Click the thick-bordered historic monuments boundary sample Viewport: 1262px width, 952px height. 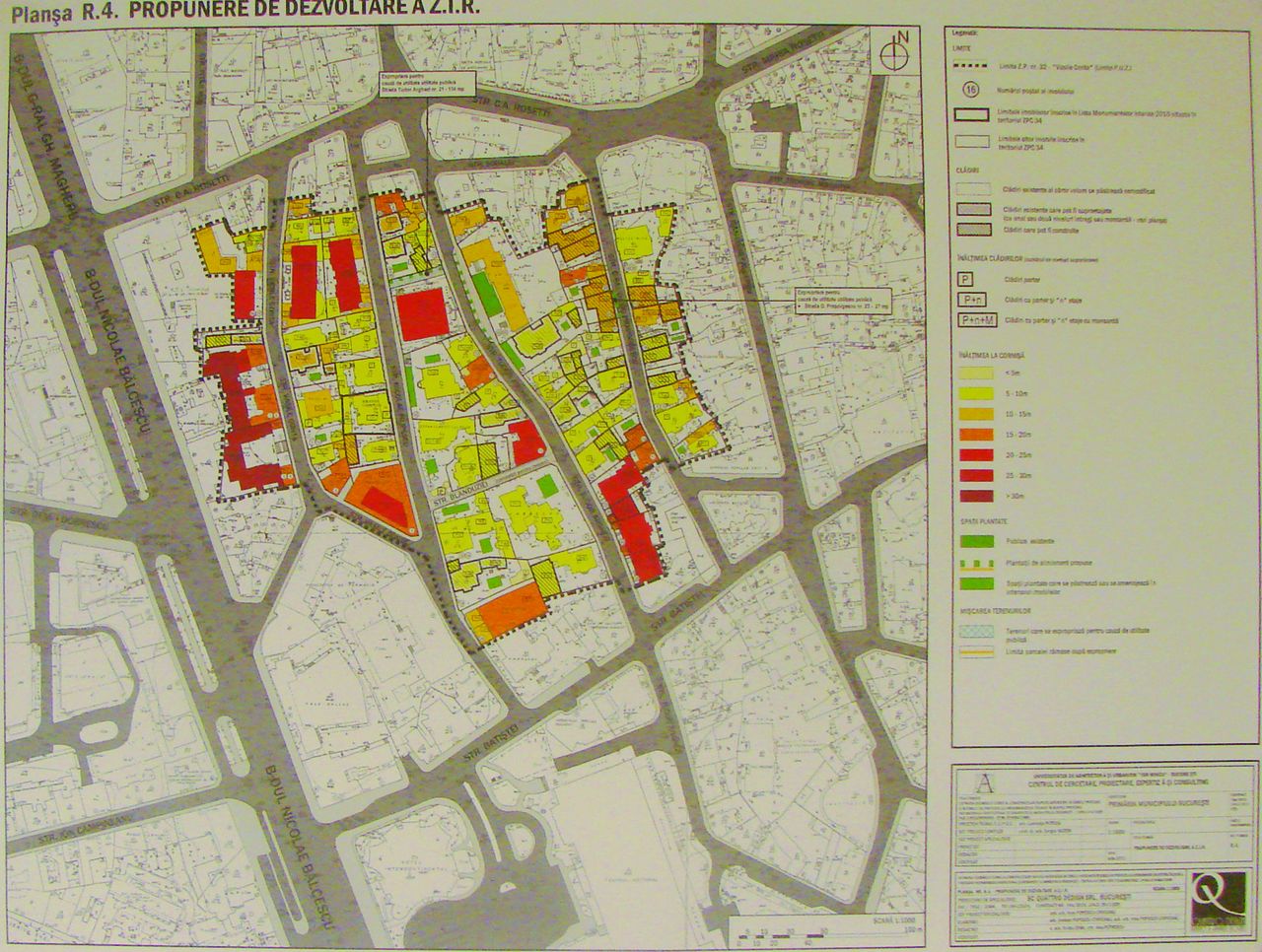(973, 115)
